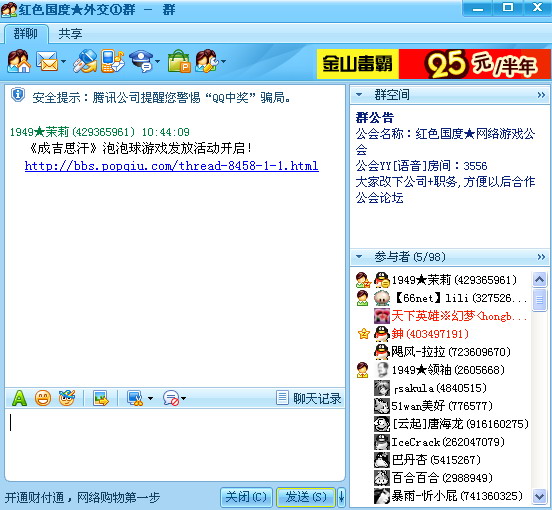Open the font settings A icon

pos(19,398)
